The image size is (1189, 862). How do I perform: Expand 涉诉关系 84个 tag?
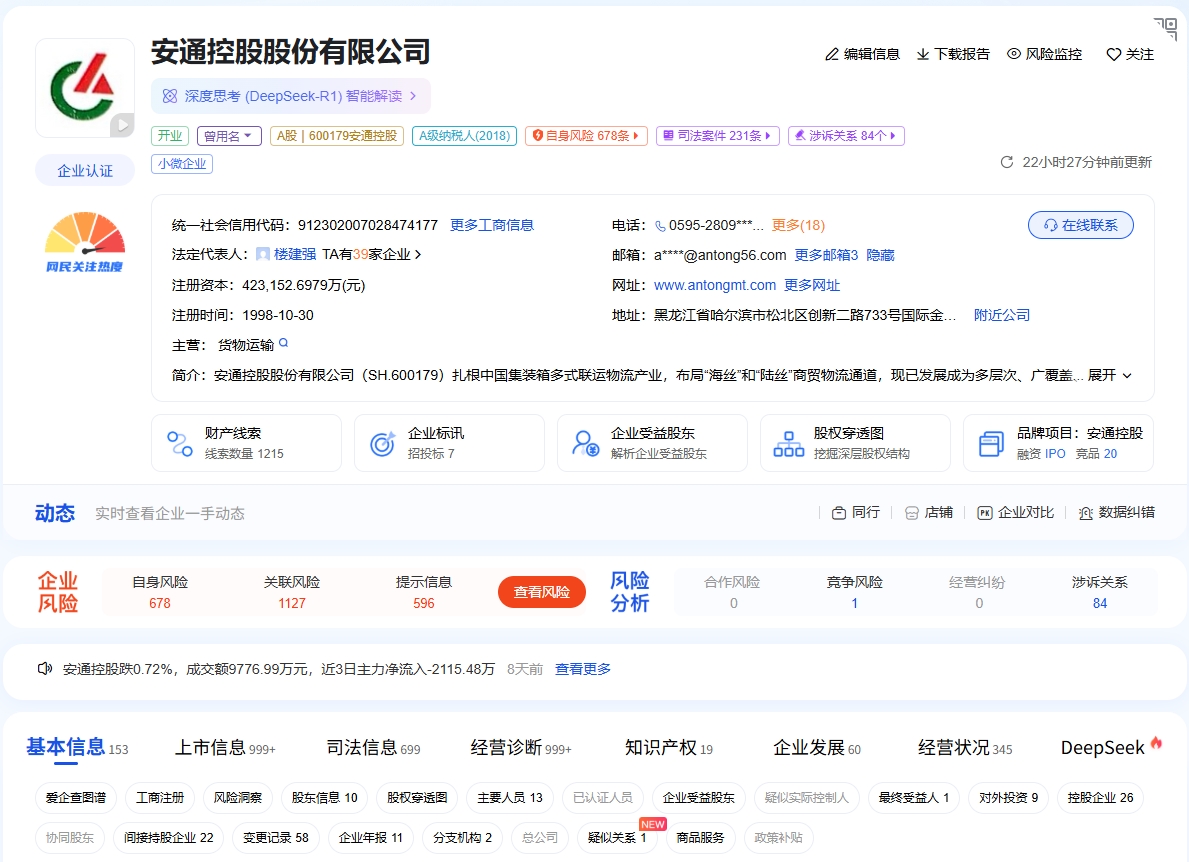(x=846, y=136)
